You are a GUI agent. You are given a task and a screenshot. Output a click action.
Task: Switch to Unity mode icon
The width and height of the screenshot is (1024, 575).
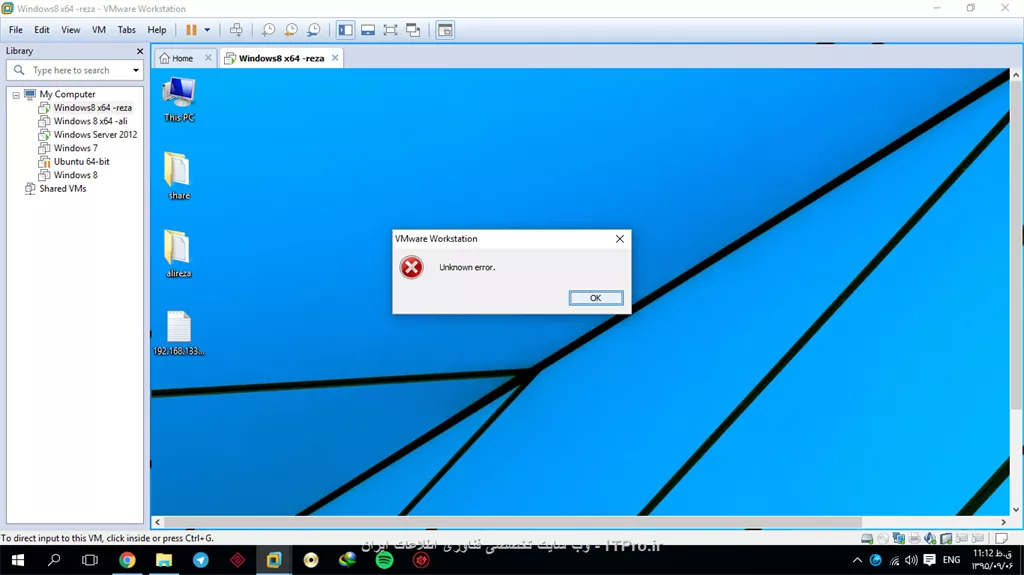click(413, 30)
